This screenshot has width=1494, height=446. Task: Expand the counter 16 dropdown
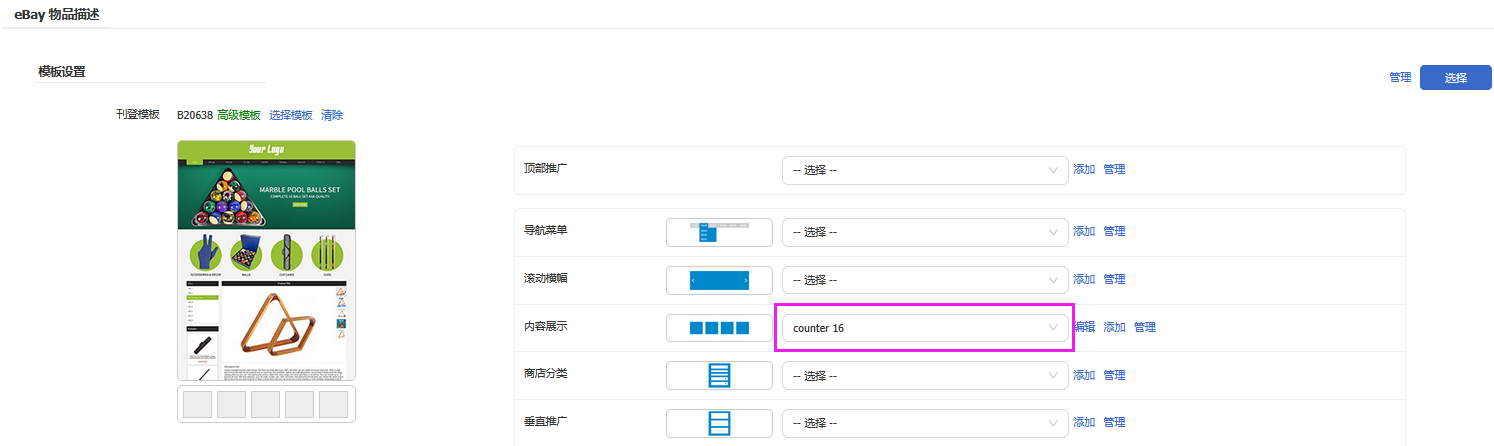point(925,328)
